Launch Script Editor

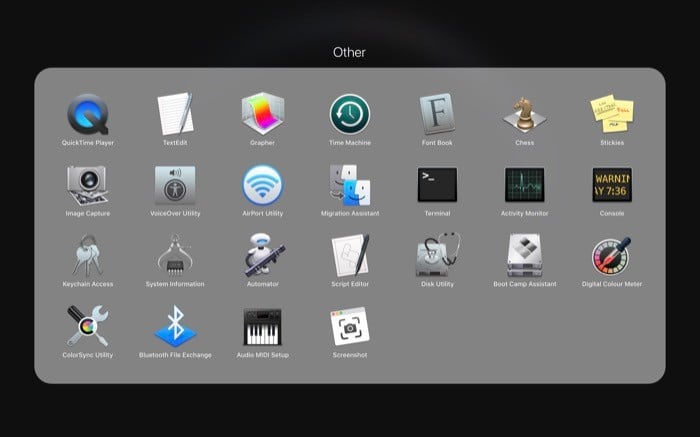pyautogui.click(x=351, y=255)
